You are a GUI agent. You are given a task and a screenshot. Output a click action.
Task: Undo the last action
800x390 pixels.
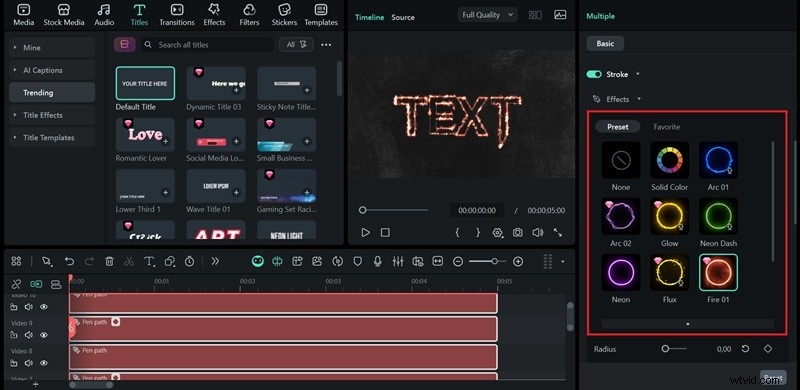click(69, 261)
